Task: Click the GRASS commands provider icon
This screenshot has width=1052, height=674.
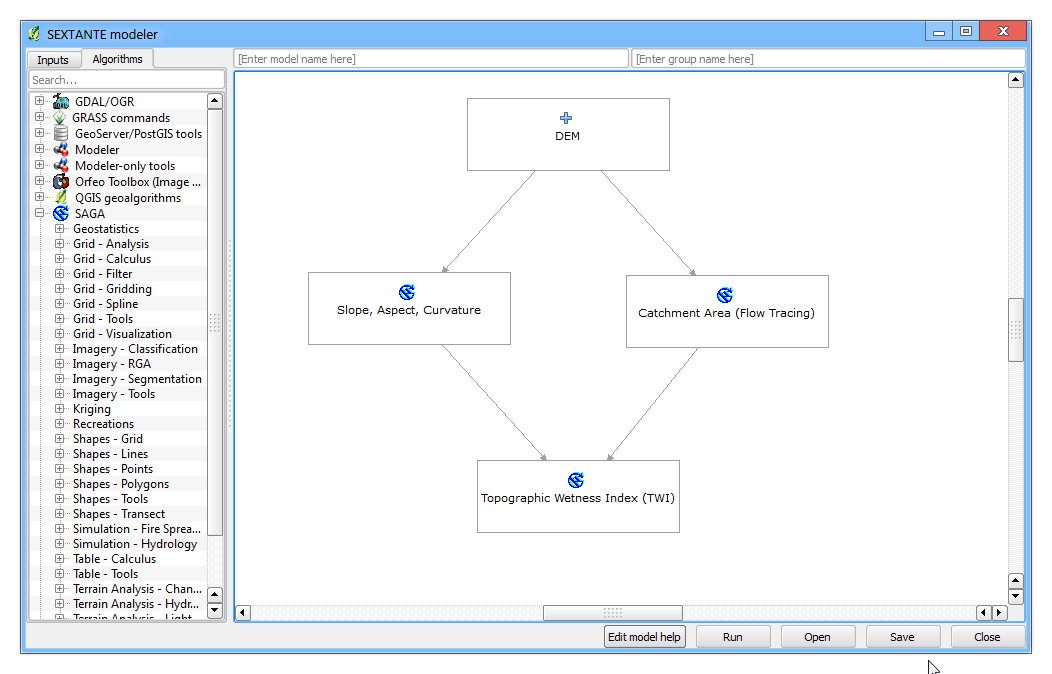Action: 60,117
